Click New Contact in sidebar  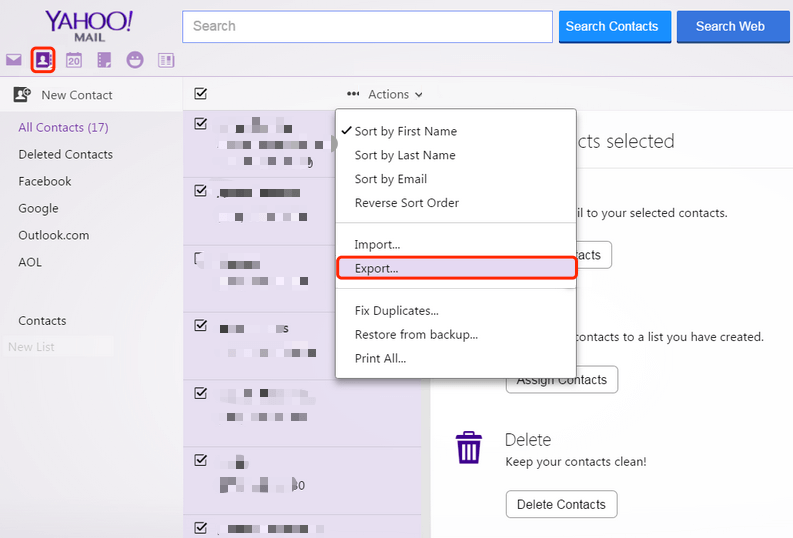(x=77, y=95)
